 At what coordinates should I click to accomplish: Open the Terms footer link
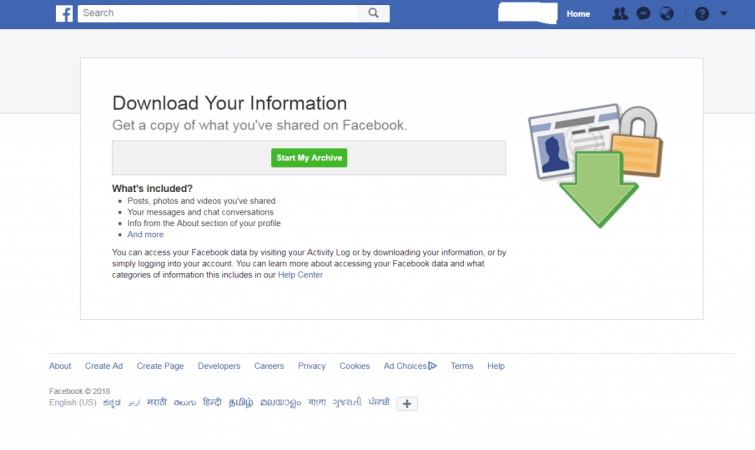tap(462, 366)
